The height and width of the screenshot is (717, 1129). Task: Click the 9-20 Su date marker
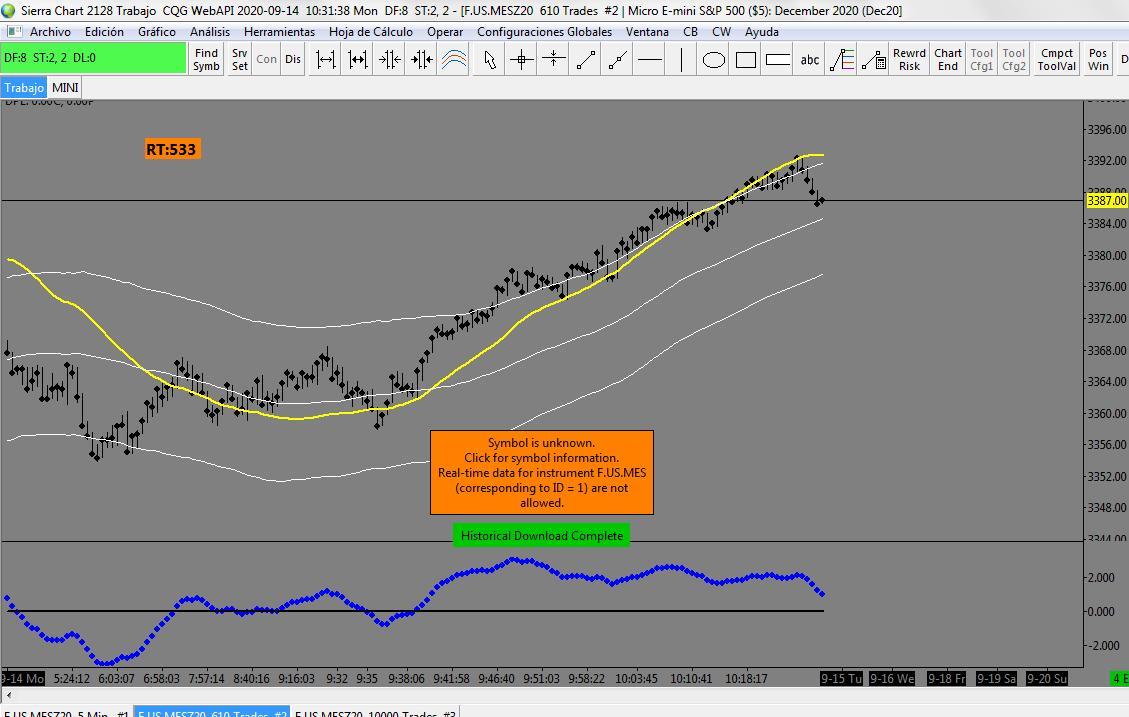point(1047,678)
